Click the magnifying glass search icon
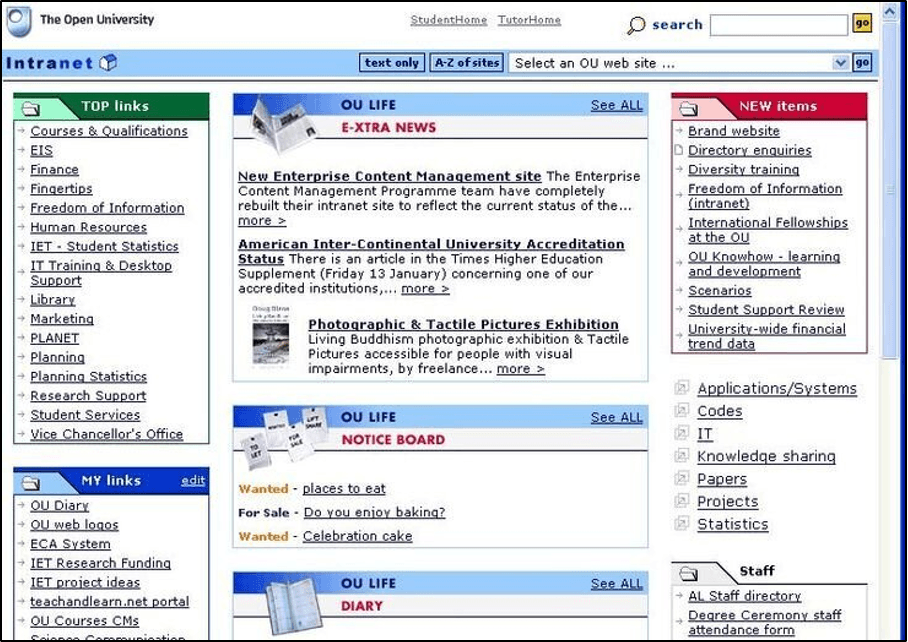This screenshot has height=642, width=908. pos(636,26)
